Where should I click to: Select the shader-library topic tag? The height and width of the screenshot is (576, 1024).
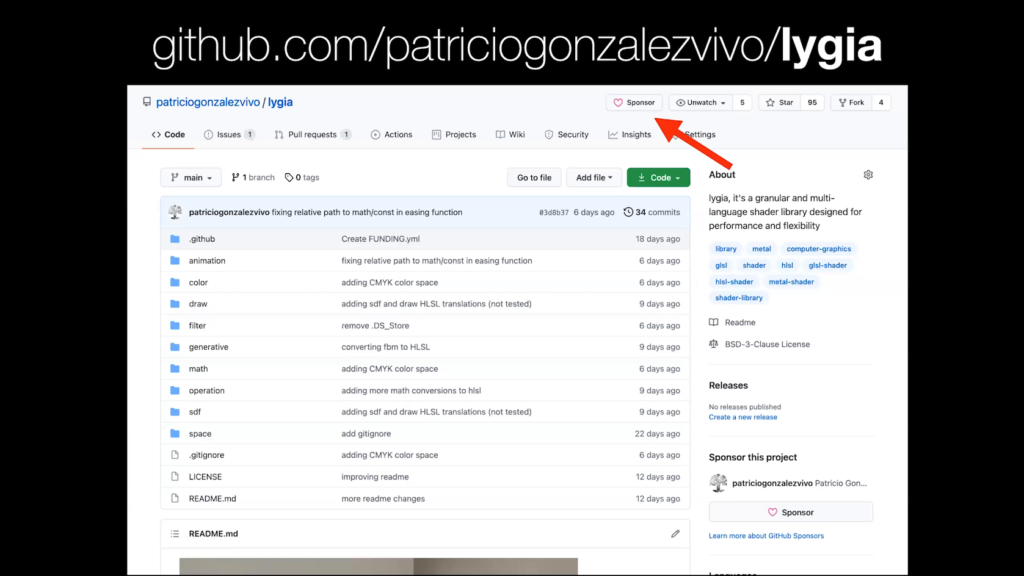(x=739, y=298)
